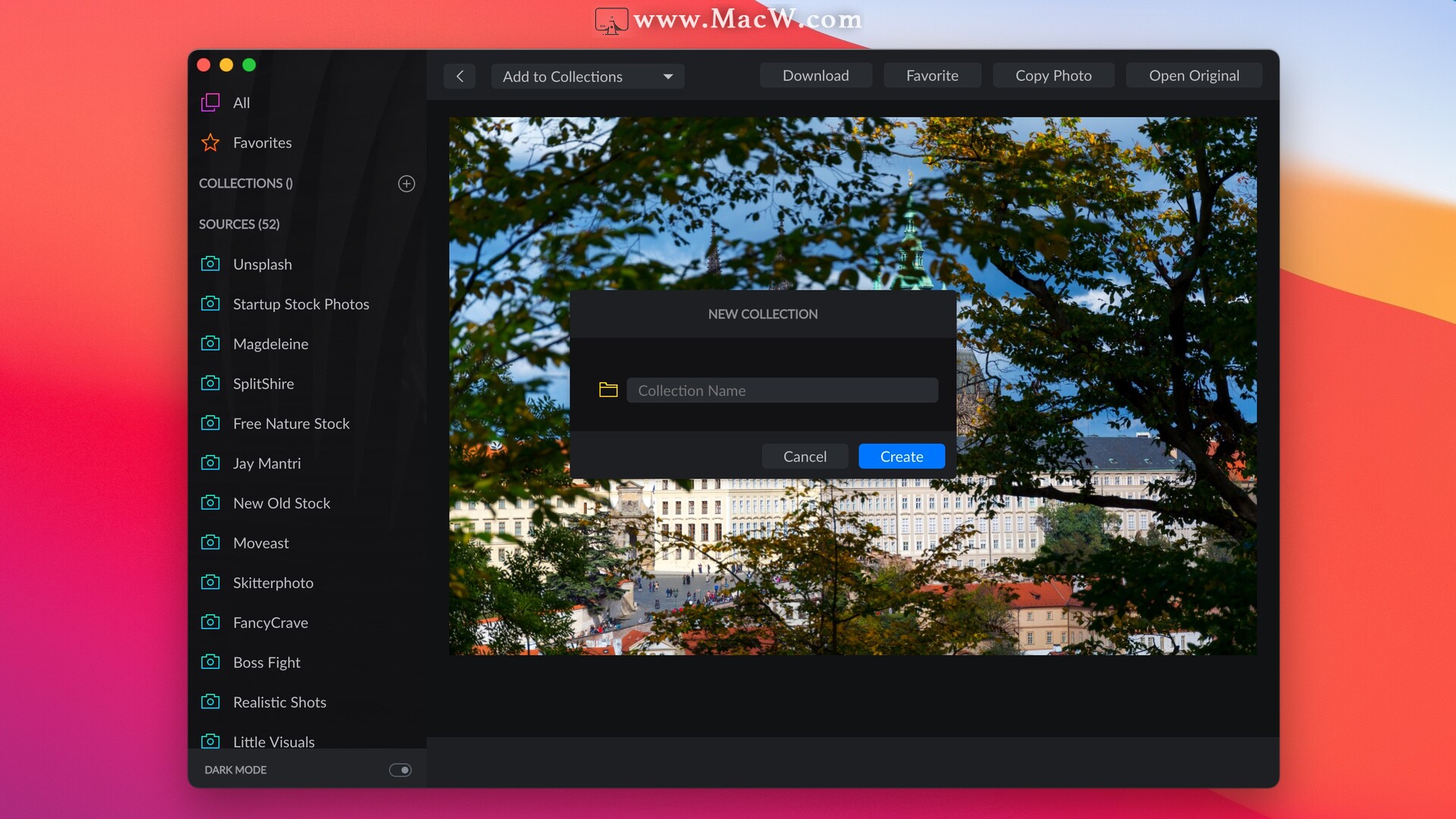Cancel the New Collection dialog
The width and height of the screenshot is (1456, 819).
pos(805,457)
